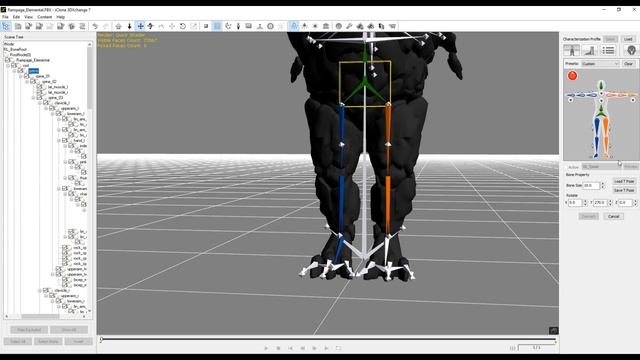Click the Load T Pose button
The height and width of the screenshot is (360, 640).
click(624, 181)
